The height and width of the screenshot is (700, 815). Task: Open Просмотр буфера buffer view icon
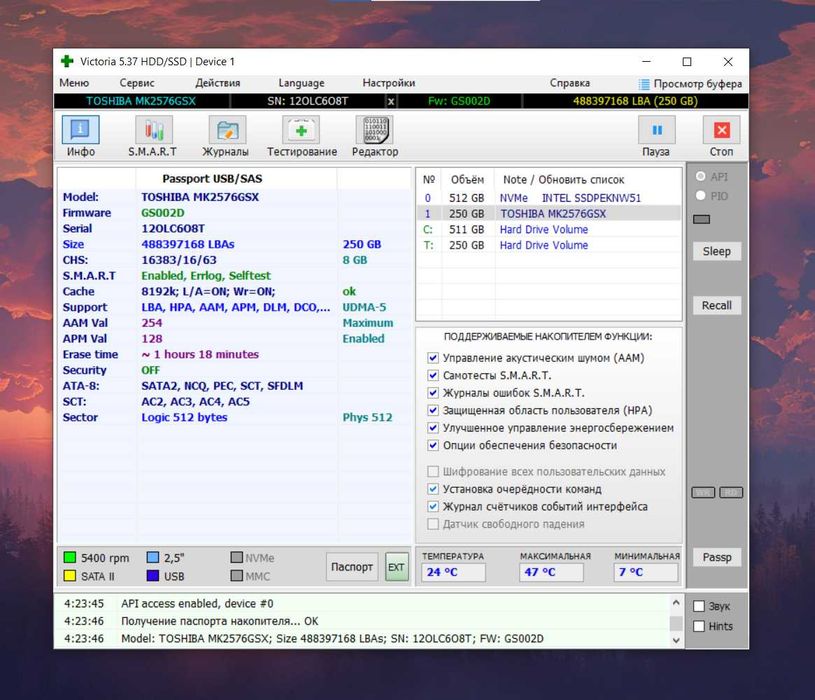tap(644, 84)
